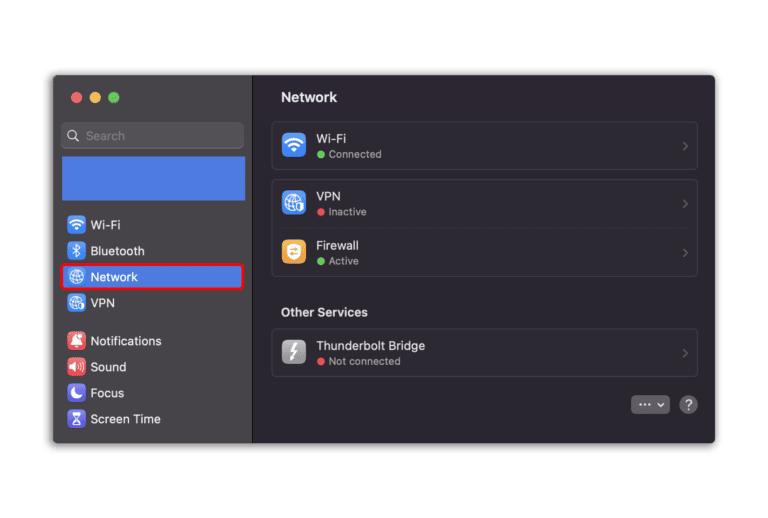Click the Wi-Fi icon in the sidebar
This screenshot has height=518, width=768.
[76, 225]
